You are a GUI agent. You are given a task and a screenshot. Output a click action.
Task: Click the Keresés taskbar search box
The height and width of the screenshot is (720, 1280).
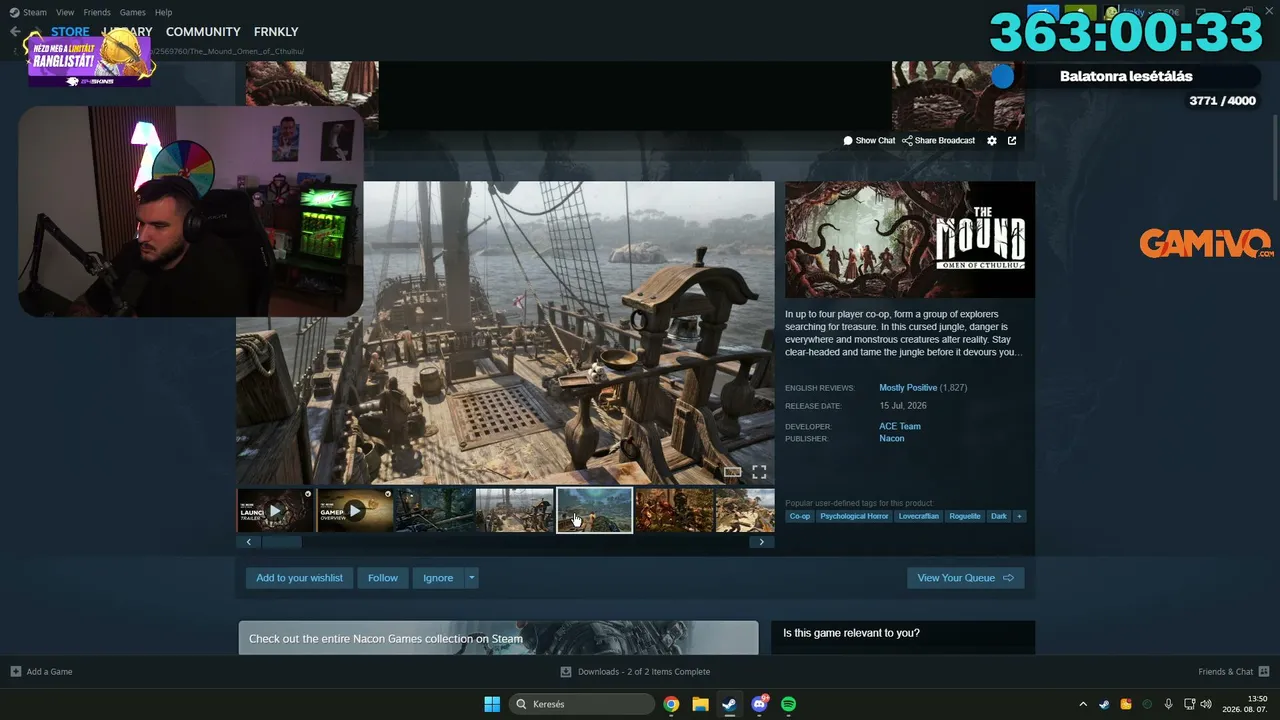coord(583,704)
